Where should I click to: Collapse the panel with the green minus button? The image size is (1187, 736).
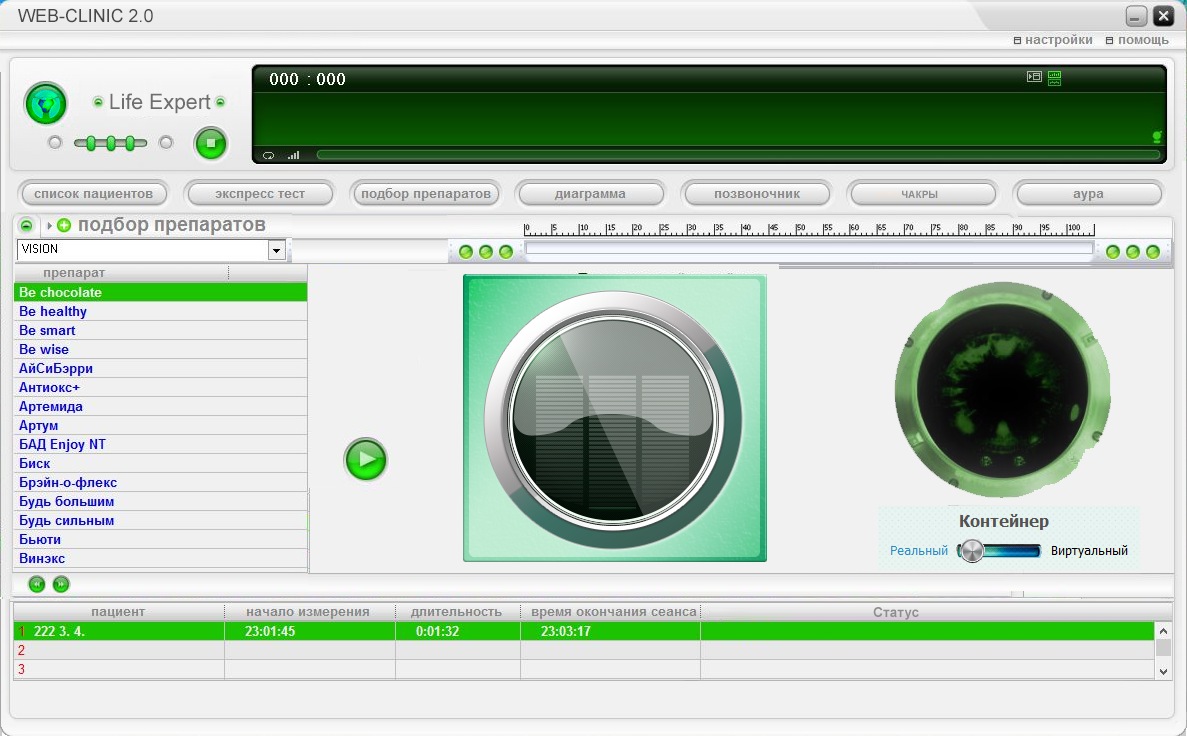click(x=26, y=225)
